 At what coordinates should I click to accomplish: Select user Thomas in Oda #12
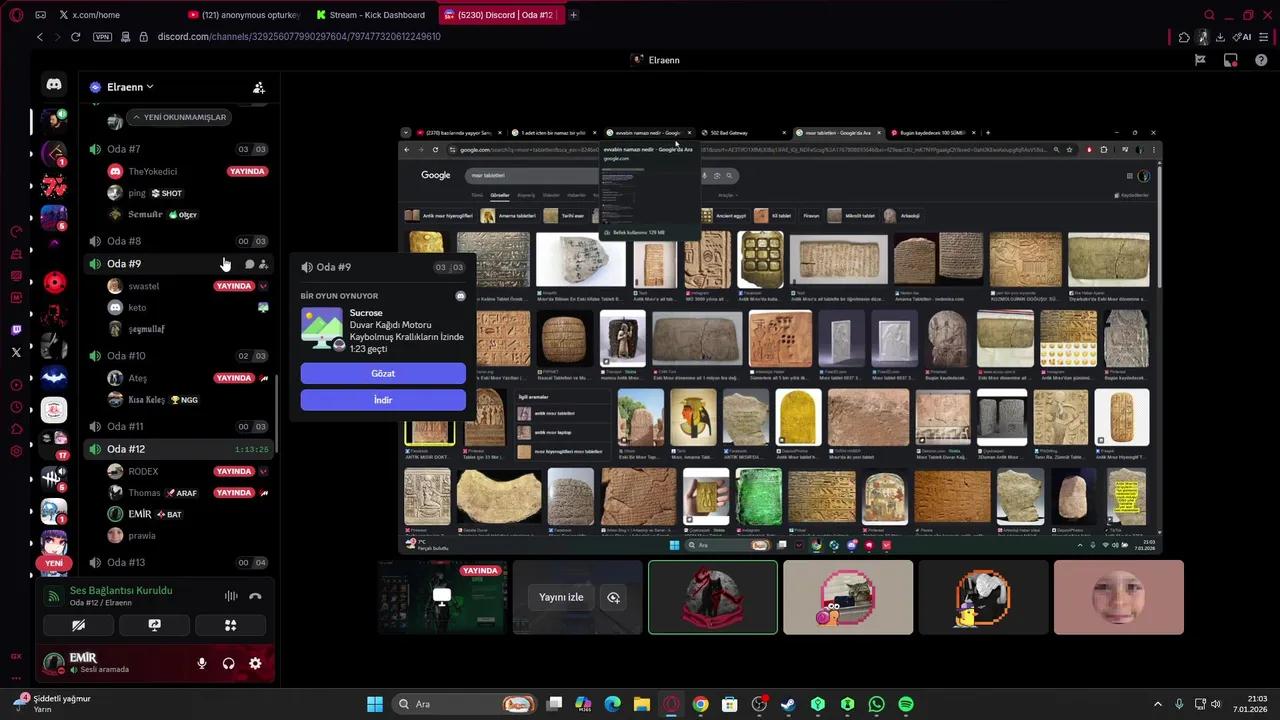coord(144,493)
